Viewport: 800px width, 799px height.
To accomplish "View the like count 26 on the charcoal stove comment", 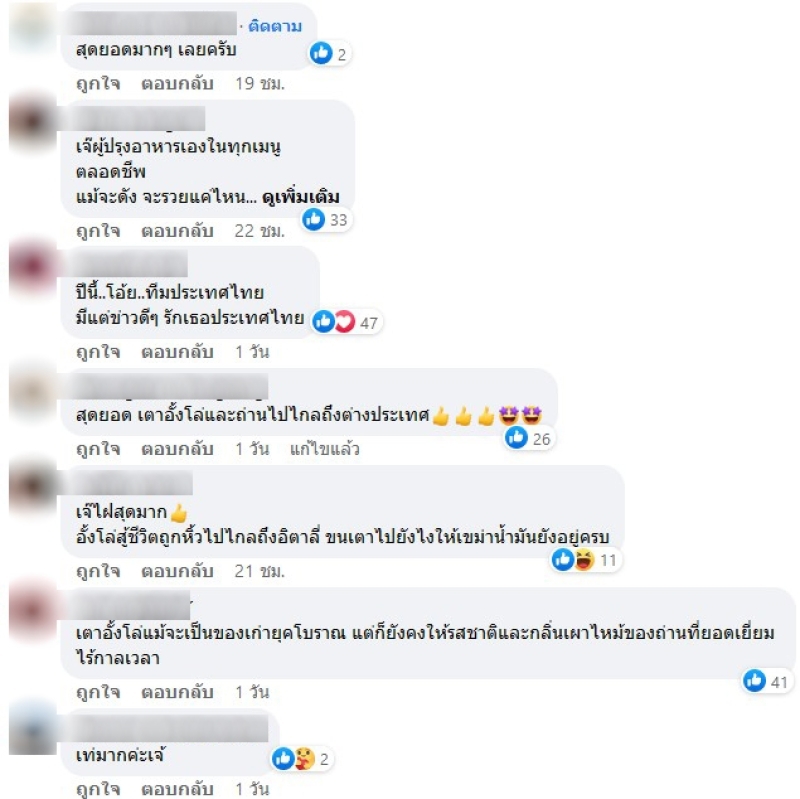I will click(530, 438).
